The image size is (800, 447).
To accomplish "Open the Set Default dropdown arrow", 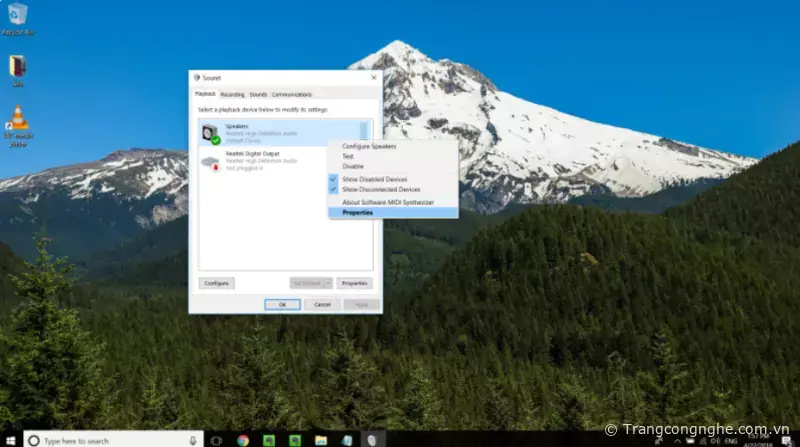I will pos(328,283).
